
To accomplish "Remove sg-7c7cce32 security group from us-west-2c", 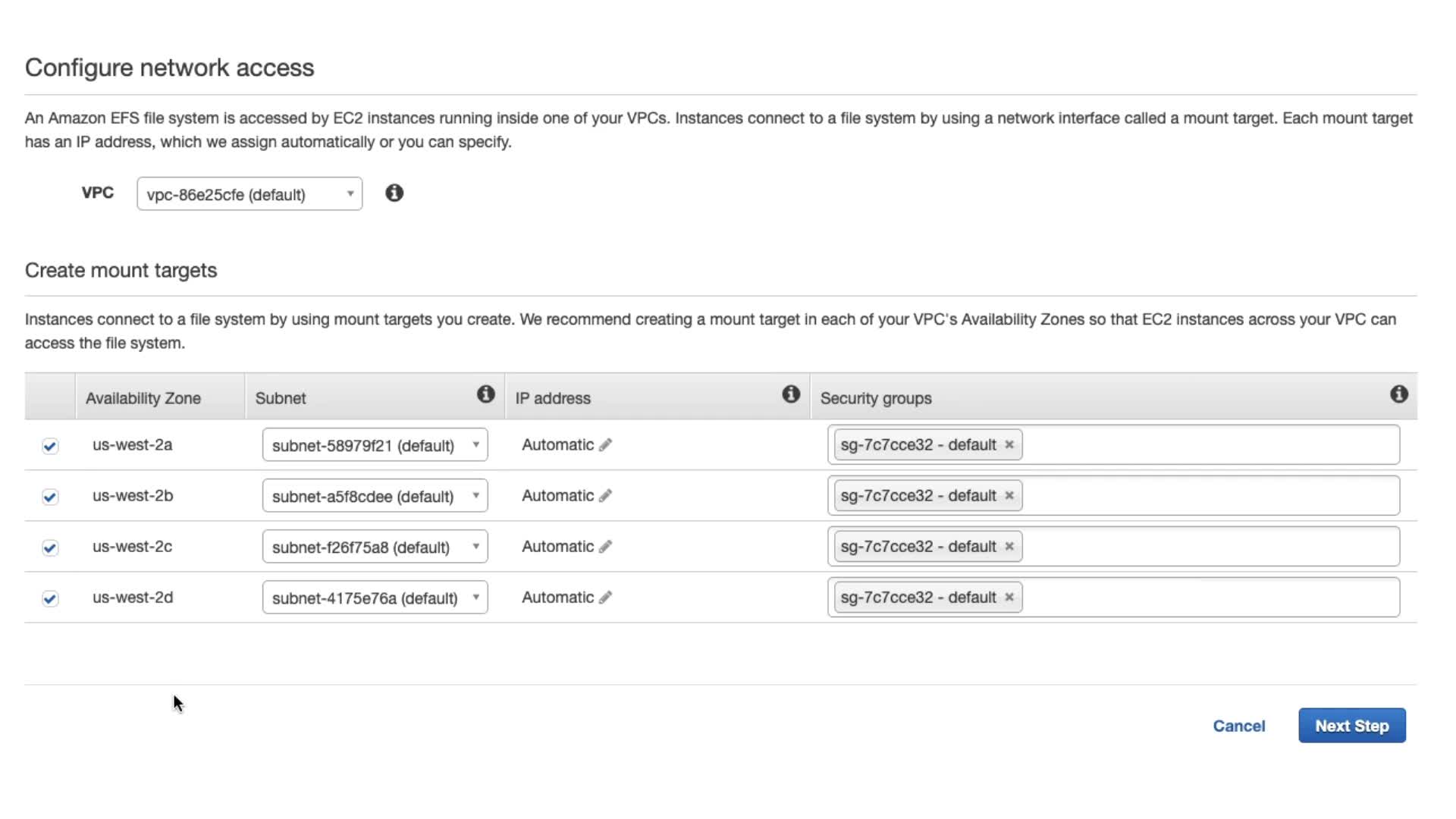I will click(1009, 547).
